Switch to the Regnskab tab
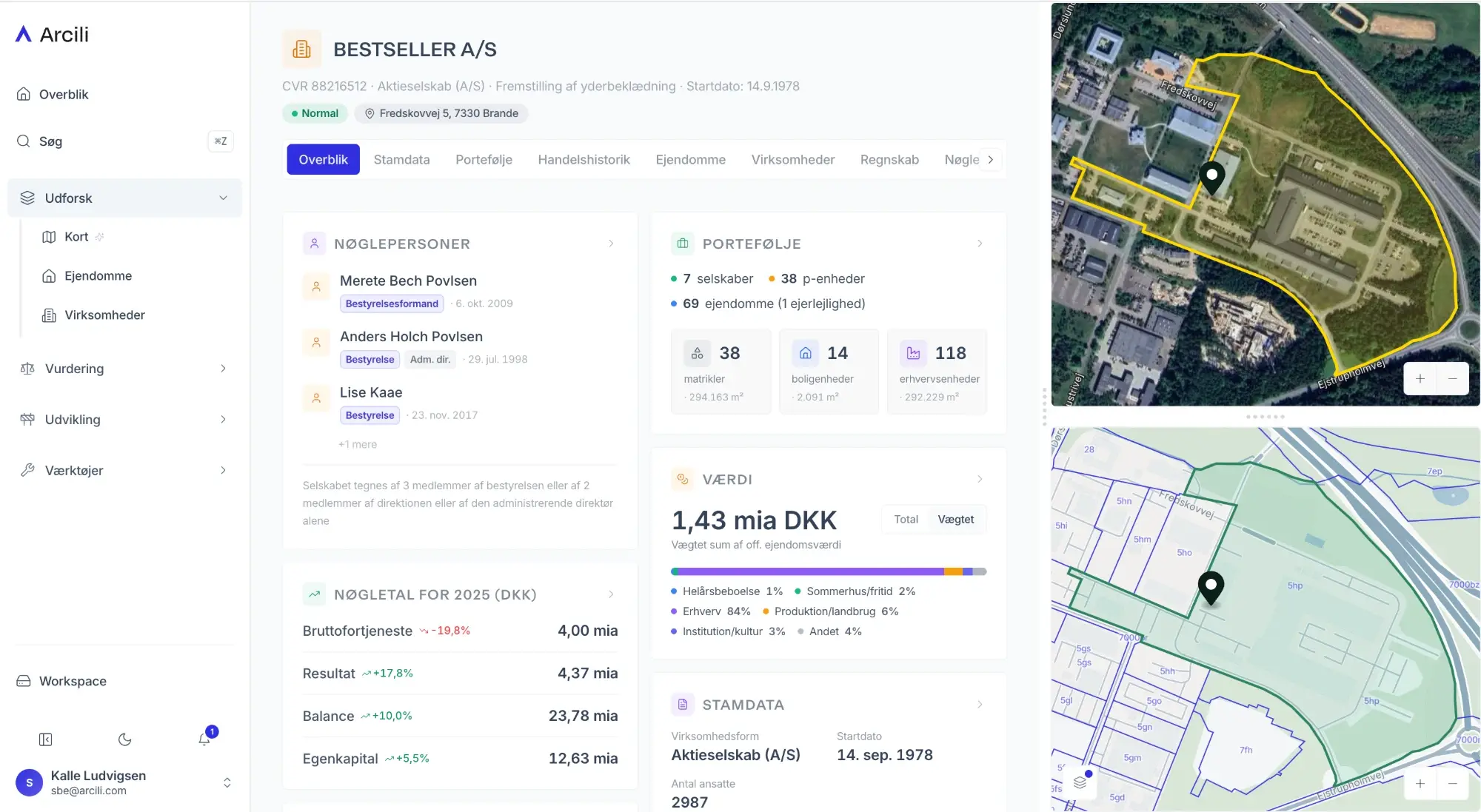 tap(889, 159)
